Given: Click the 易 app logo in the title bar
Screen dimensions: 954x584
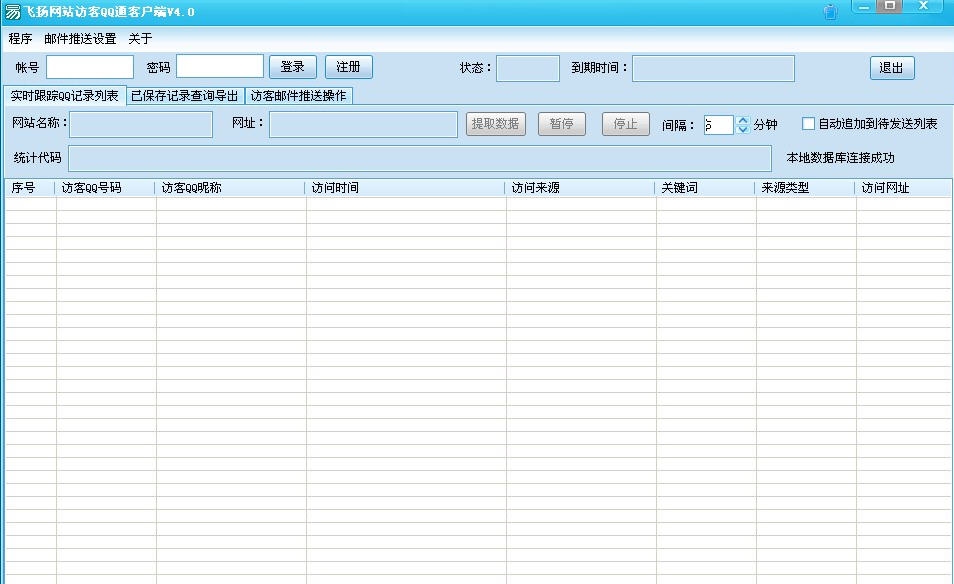Looking at the screenshot, I should [12, 10].
